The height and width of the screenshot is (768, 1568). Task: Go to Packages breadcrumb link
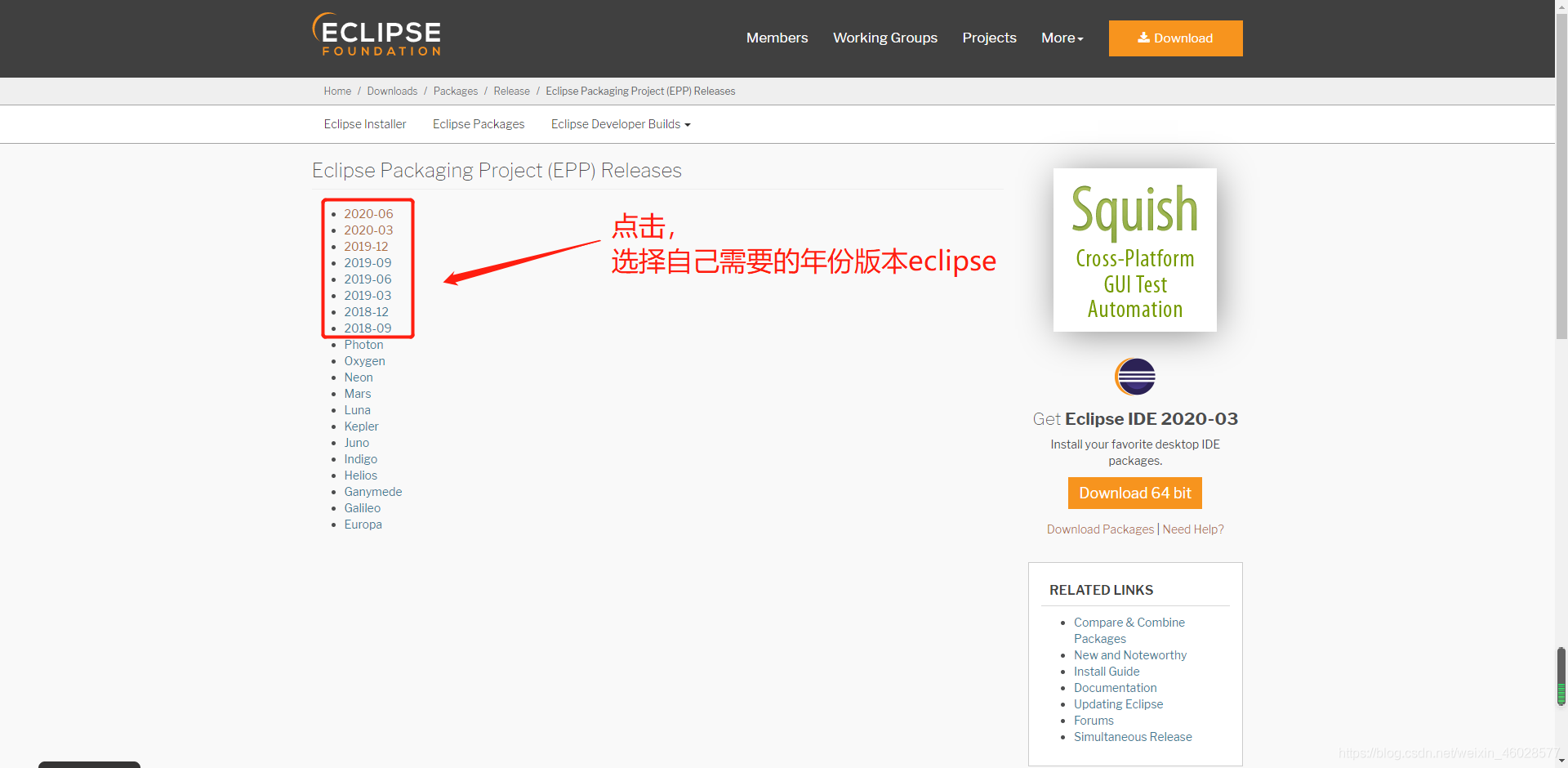point(456,91)
